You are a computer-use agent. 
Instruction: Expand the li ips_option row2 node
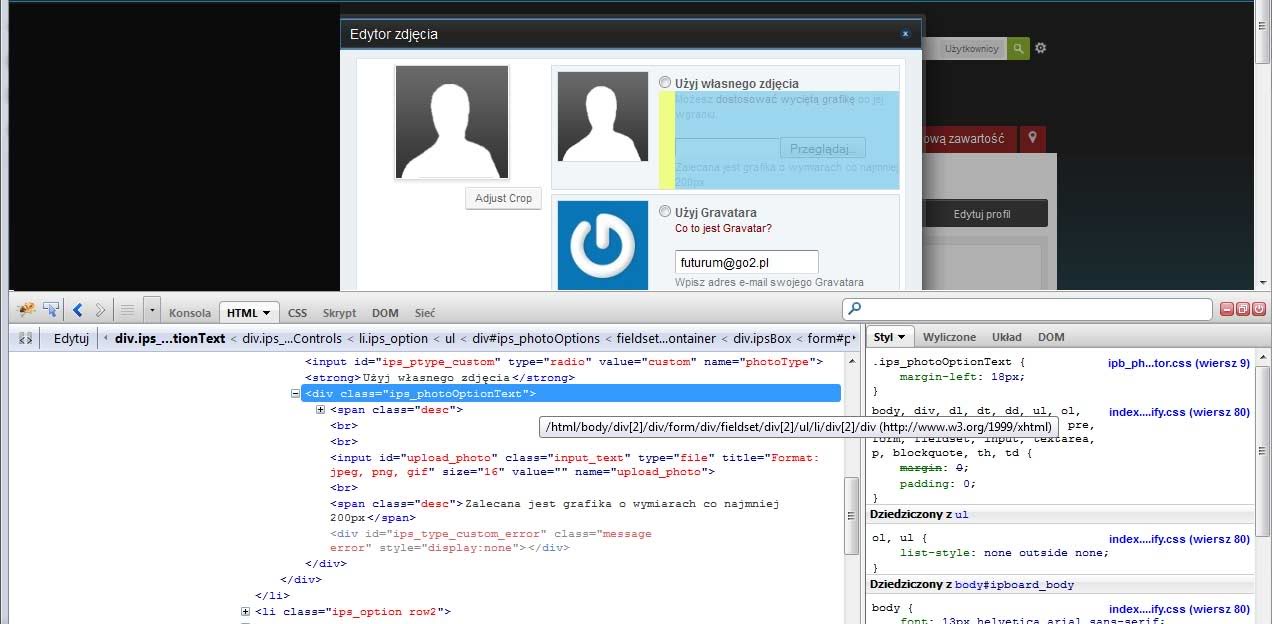pyautogui.click(x=246, y=612)
